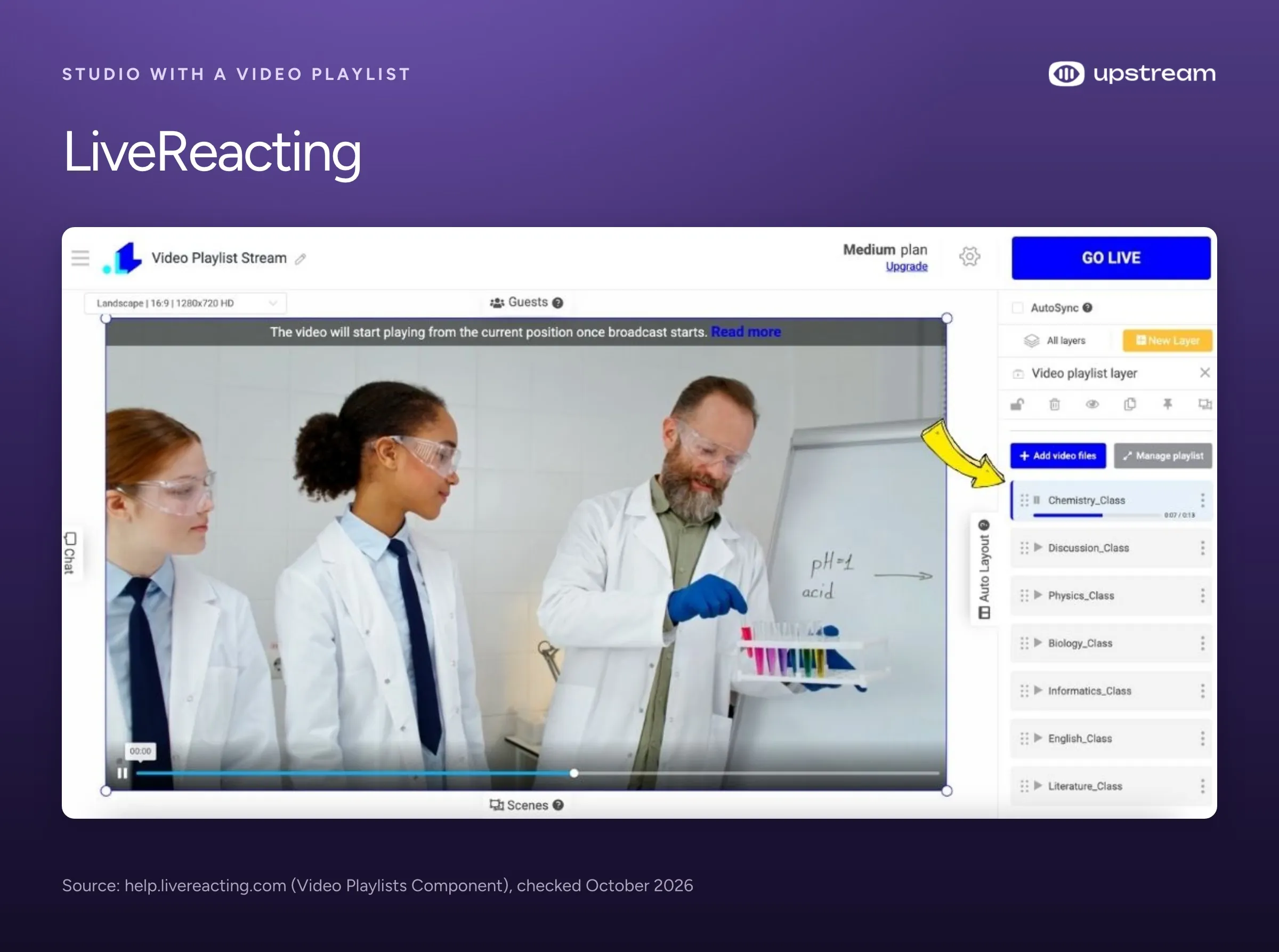1279x952 pixels.
Task: Grab the Physics_Class drag handle
Action: tap(1024, 596)
